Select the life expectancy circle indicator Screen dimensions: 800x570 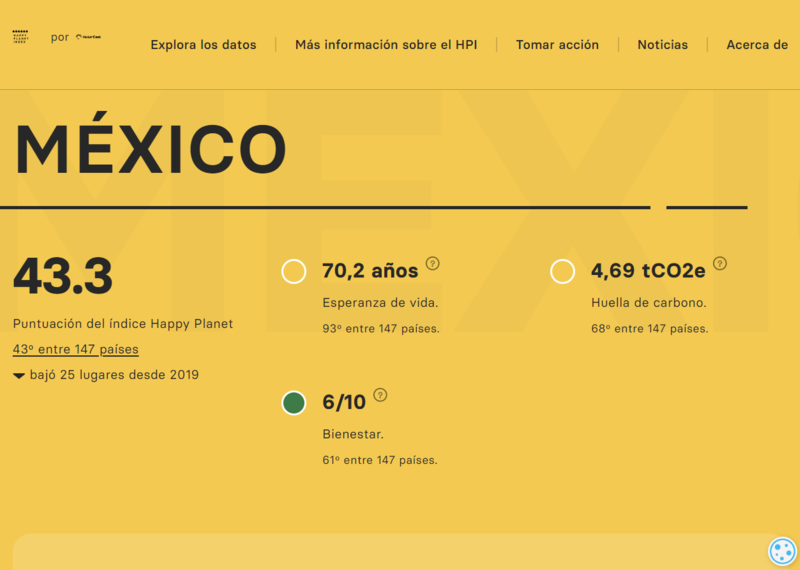coord(294,271)
